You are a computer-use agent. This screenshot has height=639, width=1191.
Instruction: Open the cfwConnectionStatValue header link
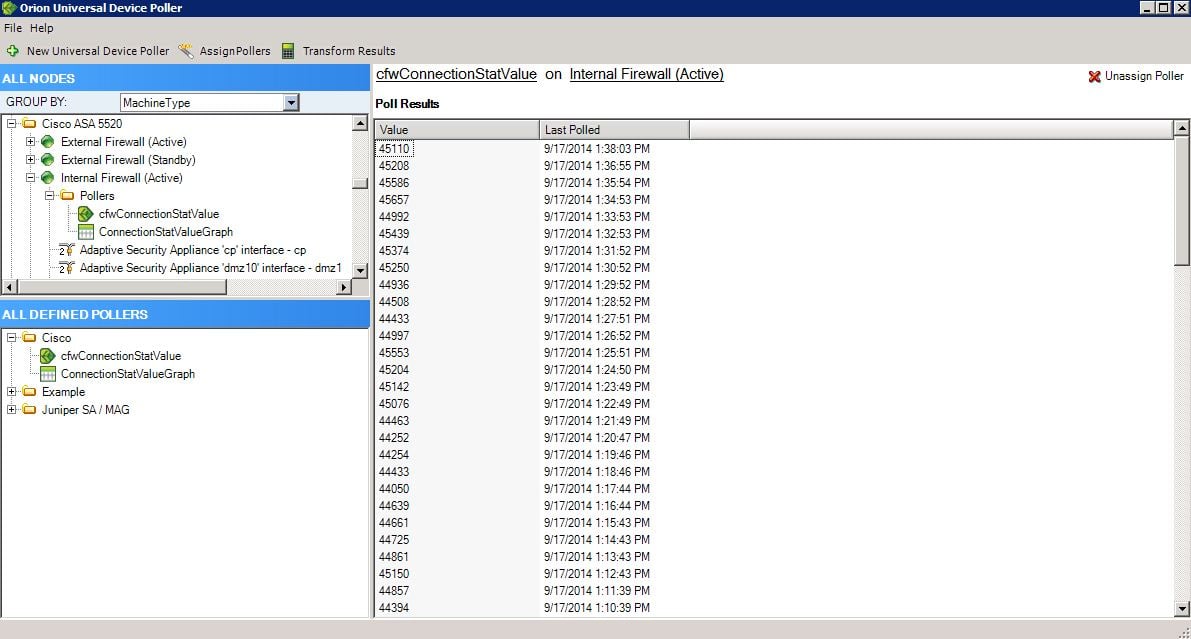[456, 74]
